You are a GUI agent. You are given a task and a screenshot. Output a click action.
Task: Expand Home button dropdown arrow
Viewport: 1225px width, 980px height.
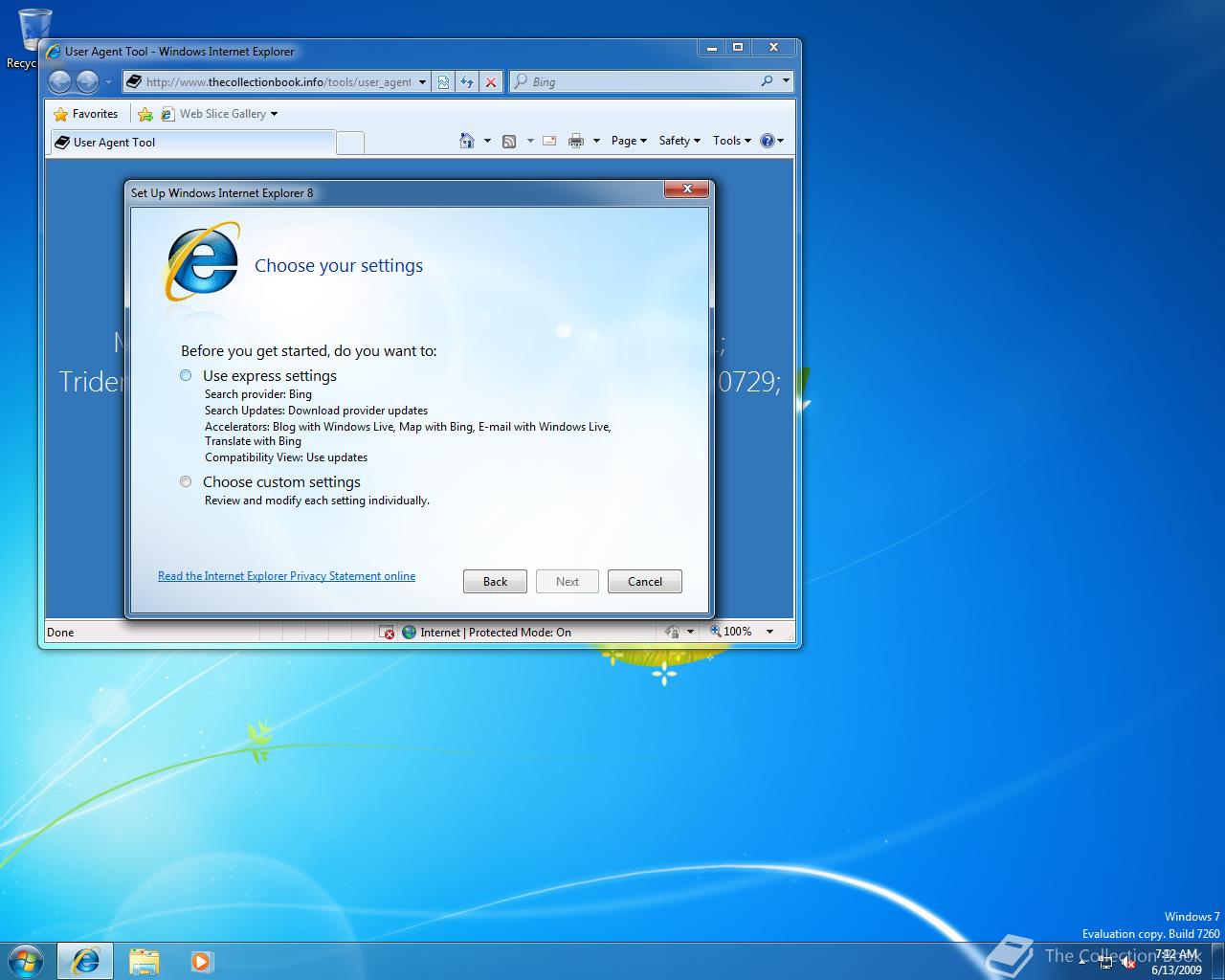tap(487, 141)
